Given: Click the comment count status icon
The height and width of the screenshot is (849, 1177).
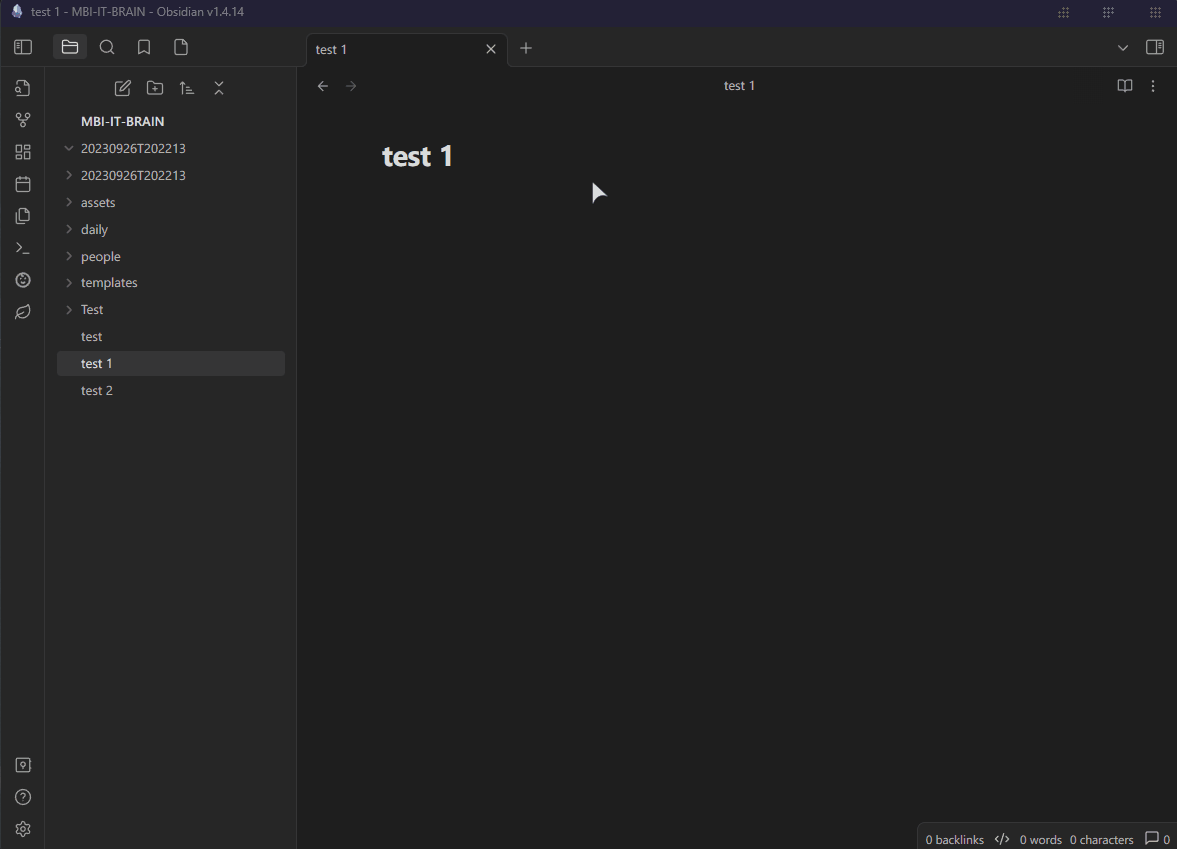Looking at the screenshot, I should point(1157,838).
